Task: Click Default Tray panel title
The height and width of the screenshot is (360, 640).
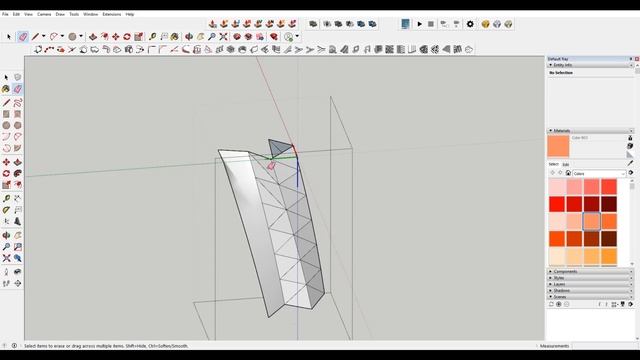Action: [x=558, y=59]
